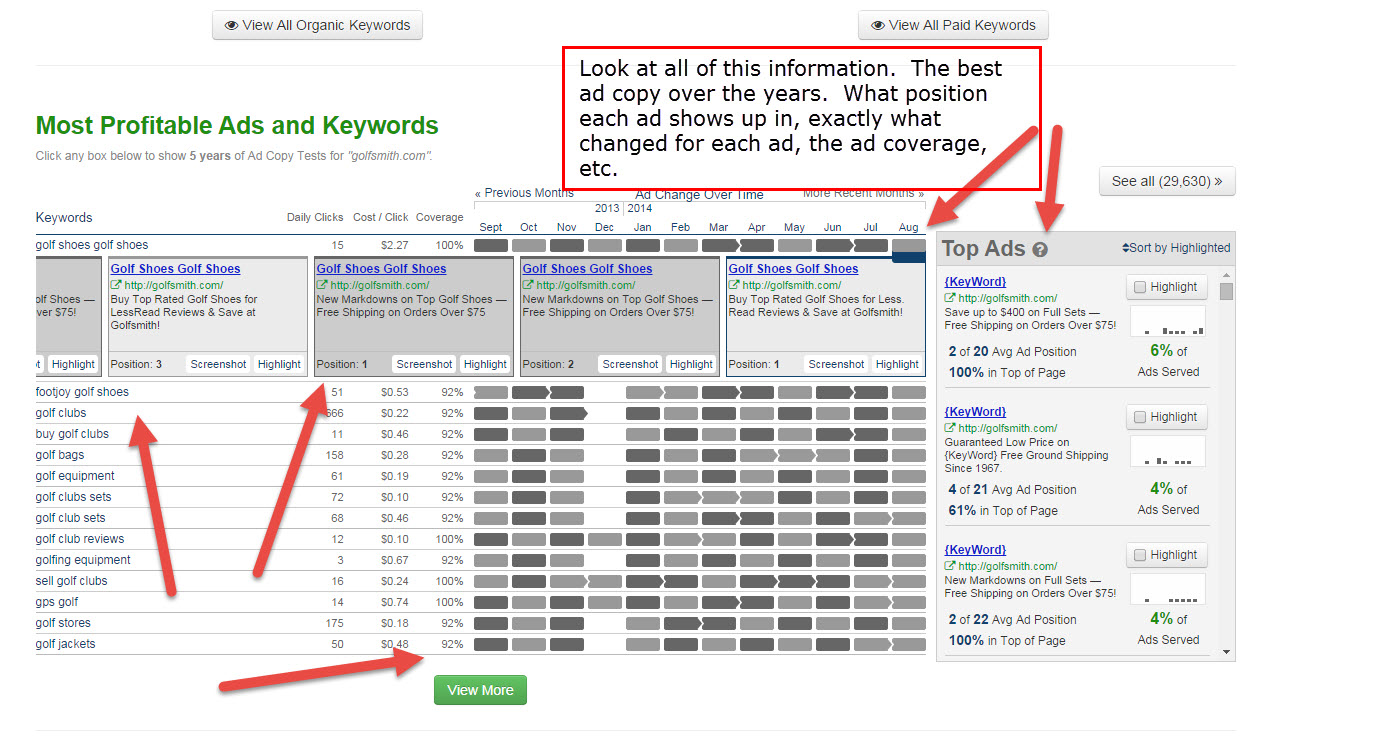The height and width of the screenshot is (749, 1386).
Task: Click external-link icon of the first Top Ads entry
Action: tap(949, 298)
